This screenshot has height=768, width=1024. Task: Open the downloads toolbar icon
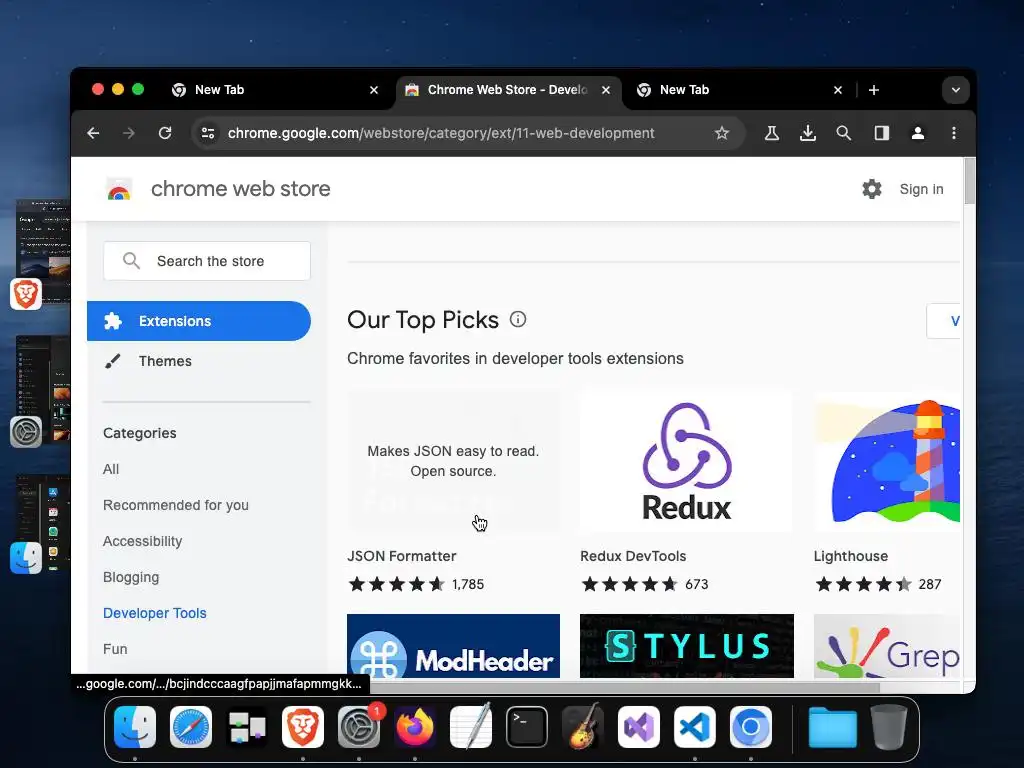[x=808, y=133]
